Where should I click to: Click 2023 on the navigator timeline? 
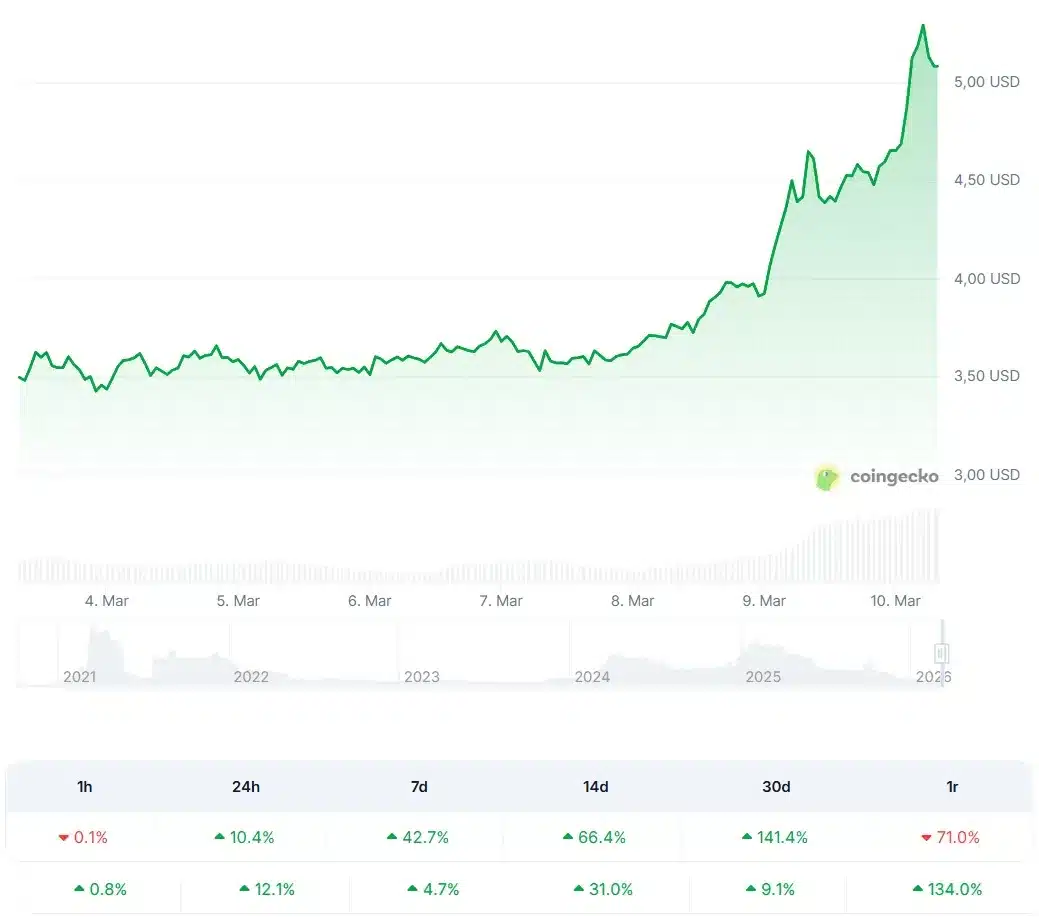click(422, 677)
